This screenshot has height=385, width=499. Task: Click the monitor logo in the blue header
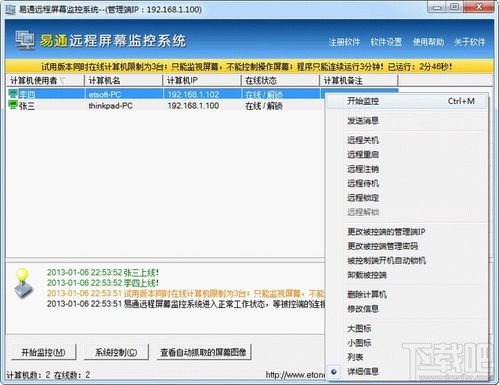pyautogui.click(x=25, y=40)
